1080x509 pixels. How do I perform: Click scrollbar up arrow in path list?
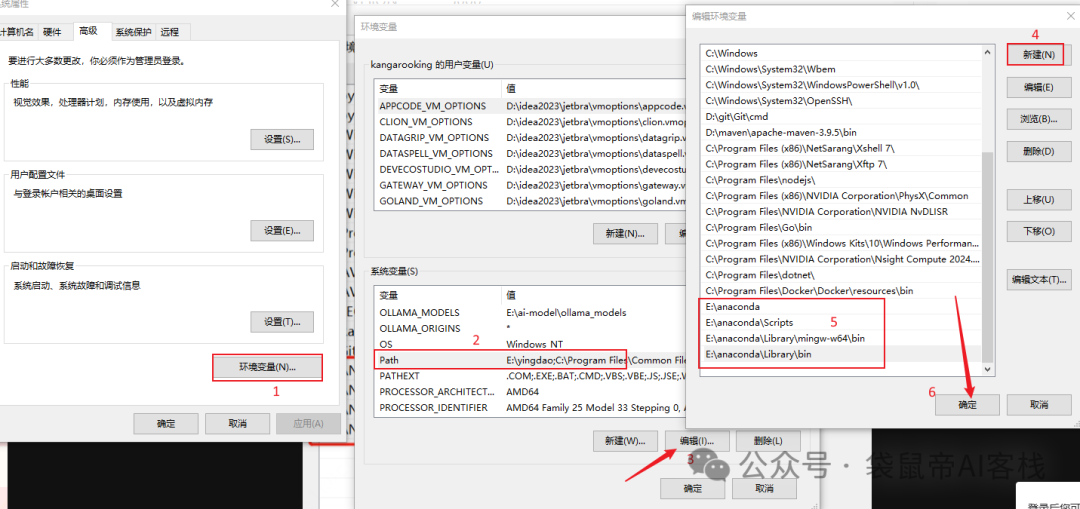click(987, 53)
